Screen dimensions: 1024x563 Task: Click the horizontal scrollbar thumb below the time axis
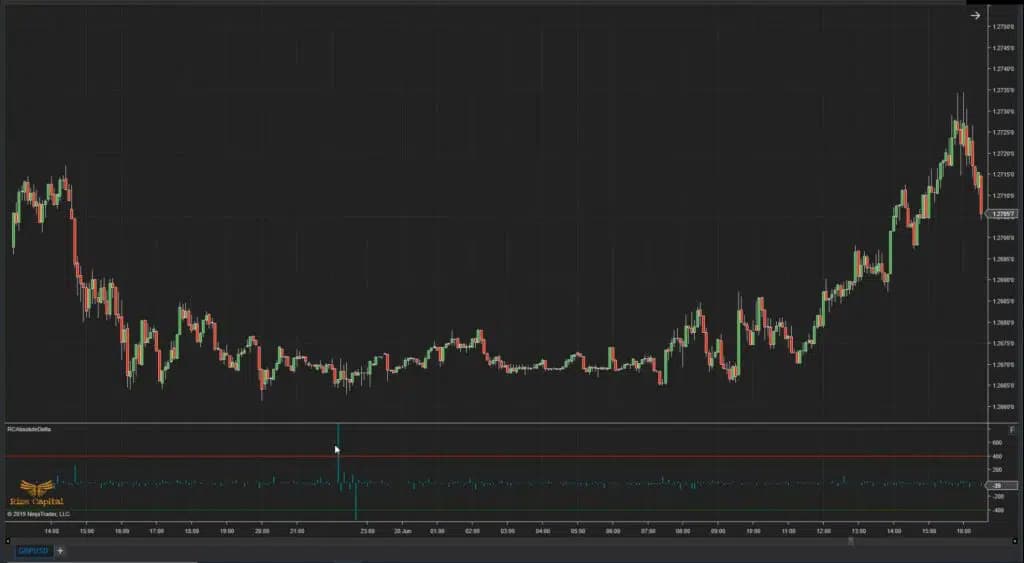pyautogui.click(x=850, y=541)
